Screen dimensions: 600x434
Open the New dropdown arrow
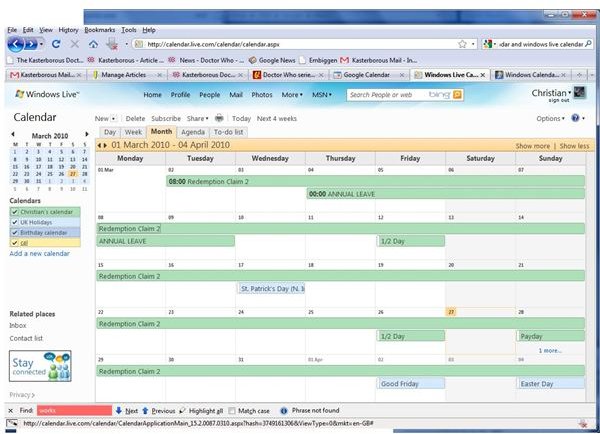click(x=113, y=119)
